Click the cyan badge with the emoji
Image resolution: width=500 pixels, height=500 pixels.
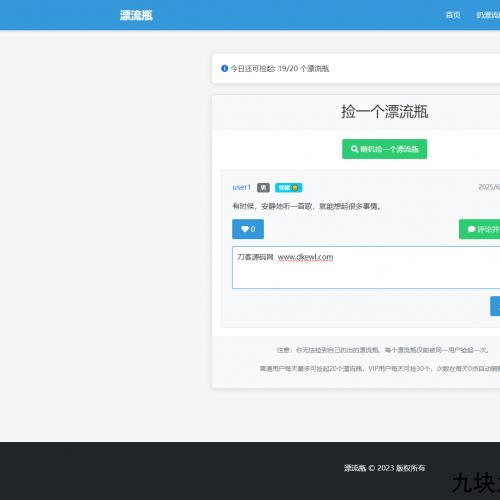(x=289, y=188)
